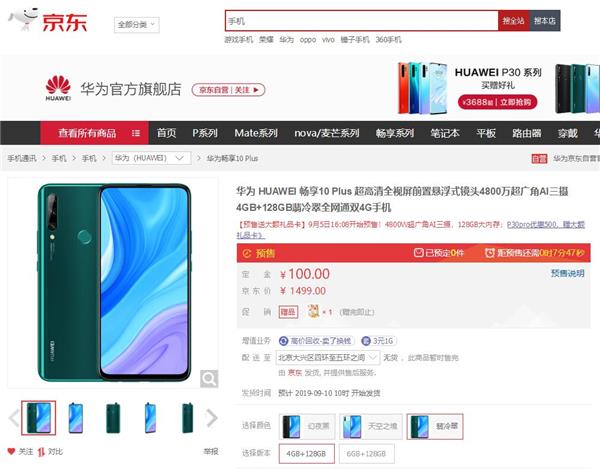Viewport: 600px width, 470px height.
Task: Open the category list icon beside 查看所有商品
Action: [x=136, y=133]
